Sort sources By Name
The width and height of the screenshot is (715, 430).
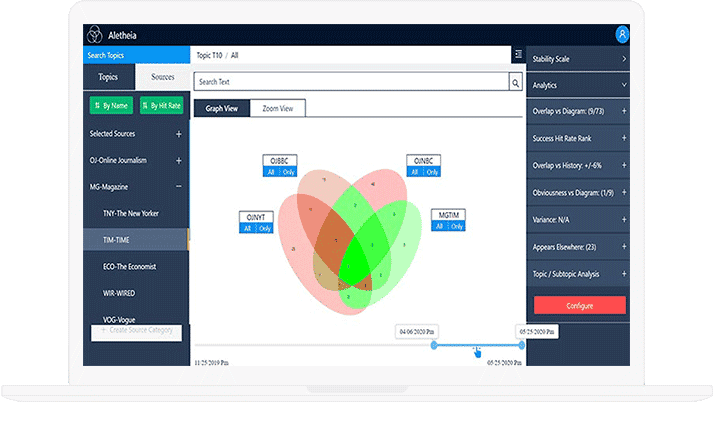[x=109, y=105]
